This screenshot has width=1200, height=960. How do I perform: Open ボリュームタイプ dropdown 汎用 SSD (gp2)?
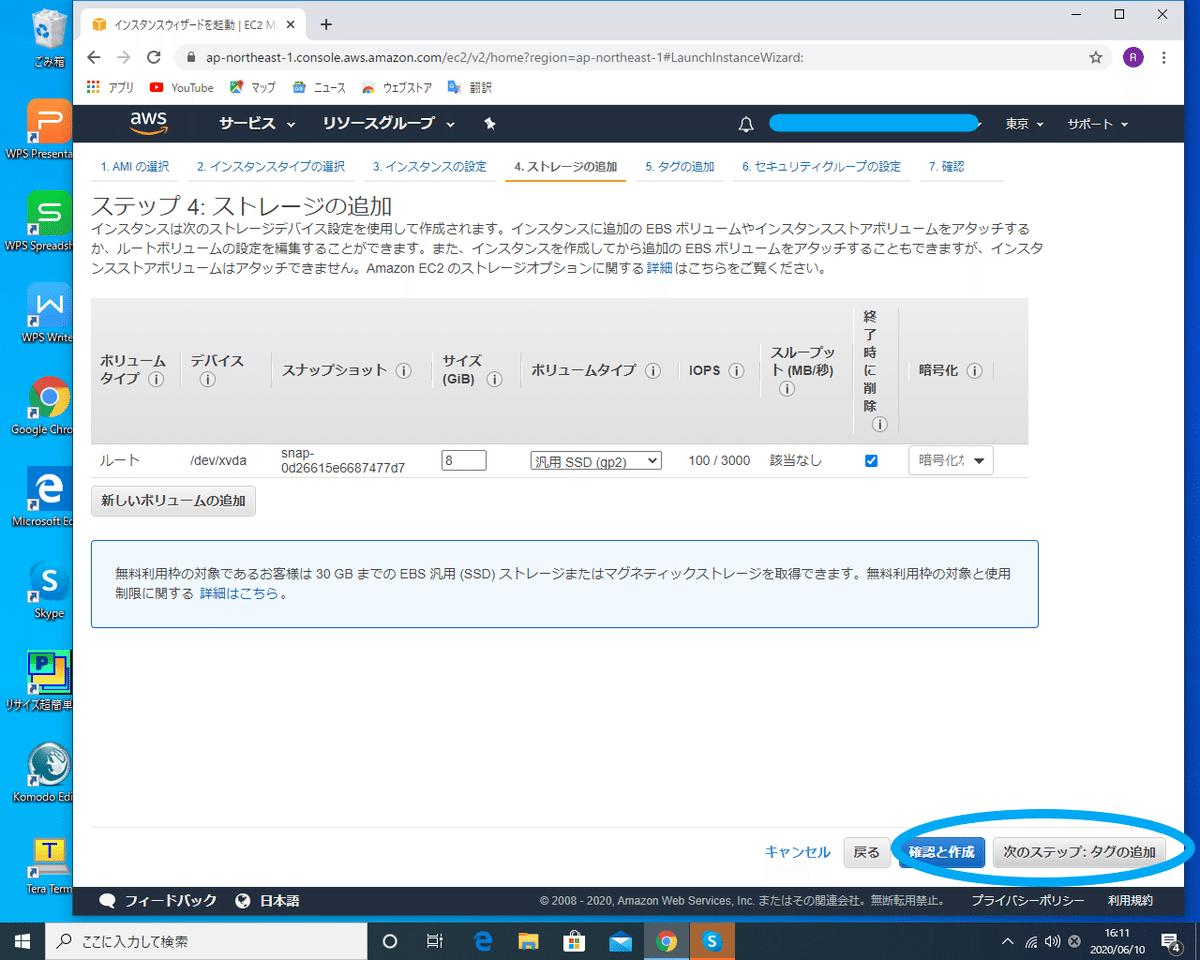pos(596,461)
